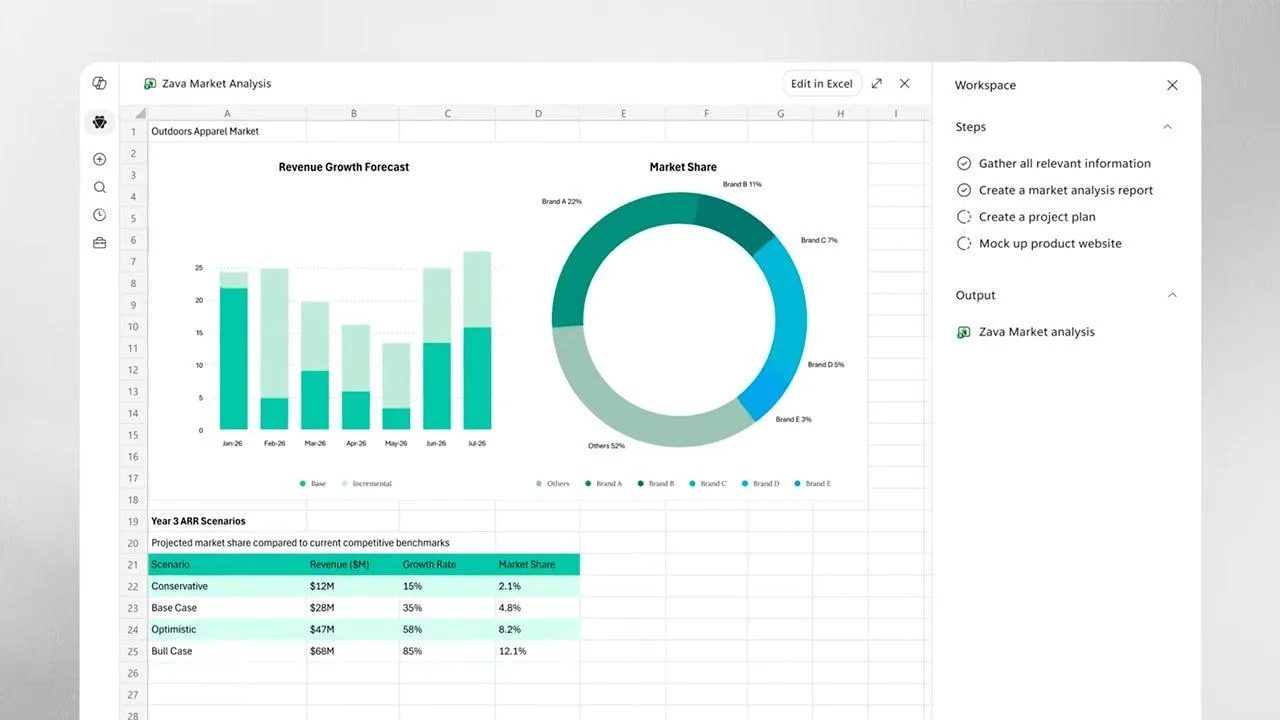
Task: Select the '$28M' revenue cell
Action: coord(353,608)
